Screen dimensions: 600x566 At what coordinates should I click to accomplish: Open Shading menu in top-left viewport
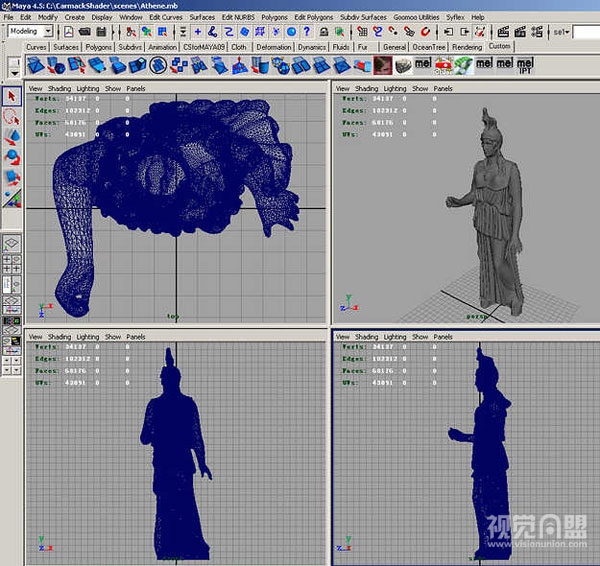(60, 88)
